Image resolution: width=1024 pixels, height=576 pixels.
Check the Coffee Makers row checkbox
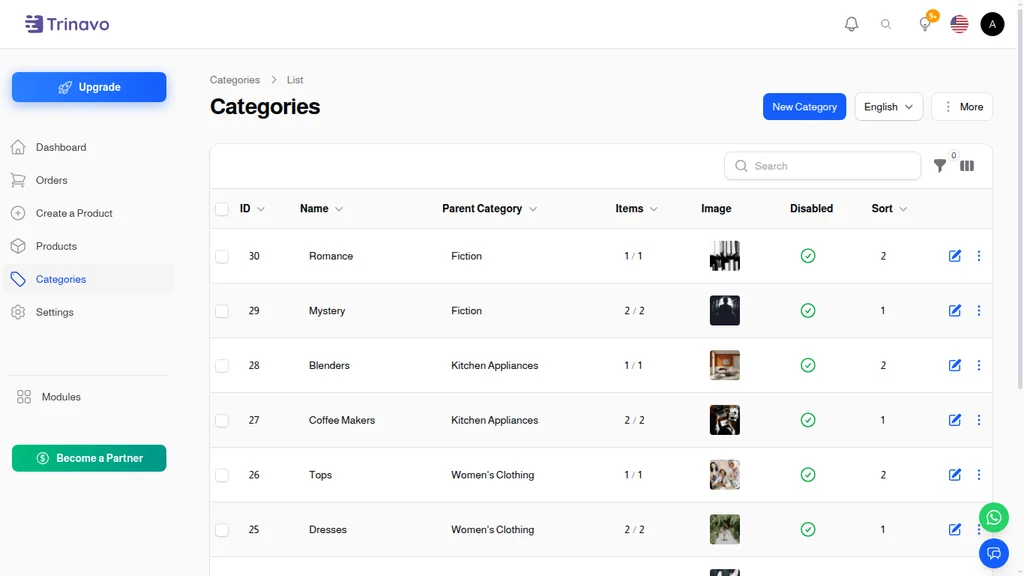point(222,421)
